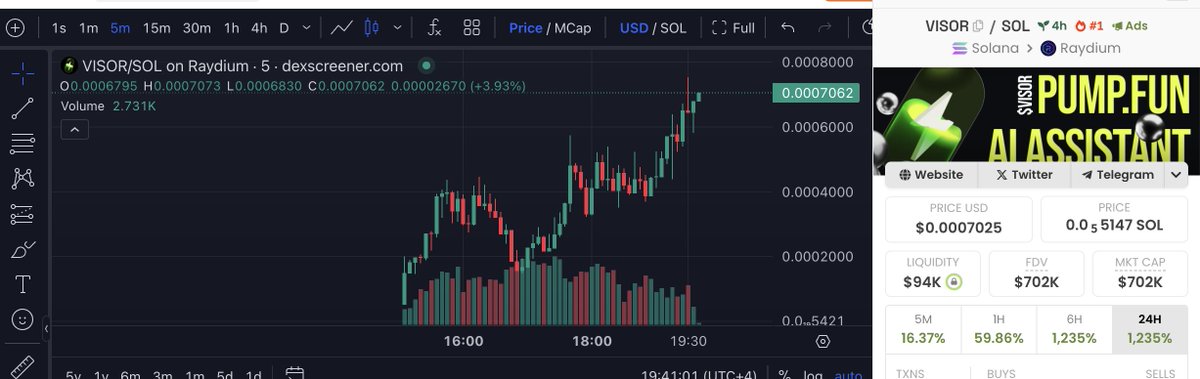Select the trend line drawing tool
The width and height of the screenshot is (1200, 379).
pos(22,108)
